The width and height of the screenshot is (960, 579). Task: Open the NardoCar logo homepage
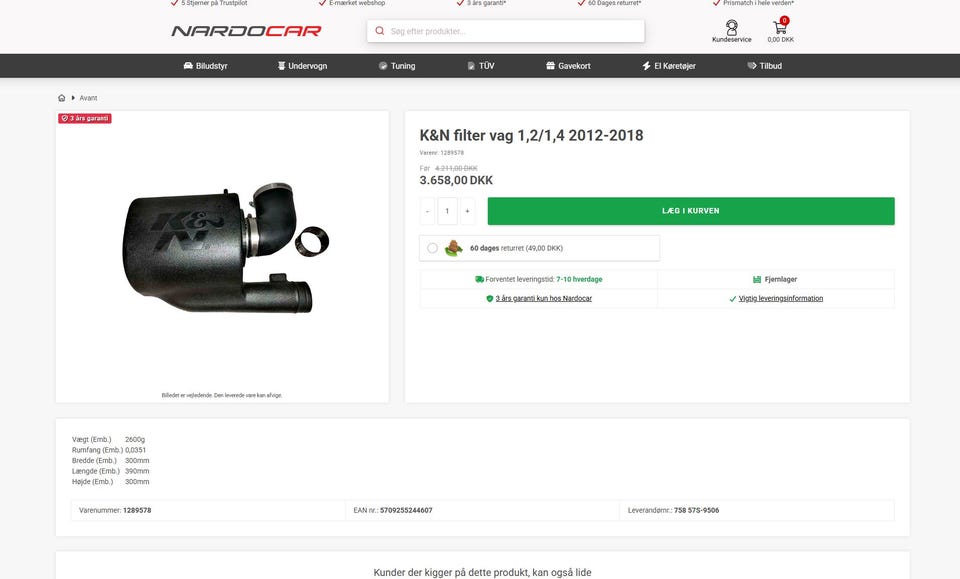pyautogui.click(x=246, y=31)
